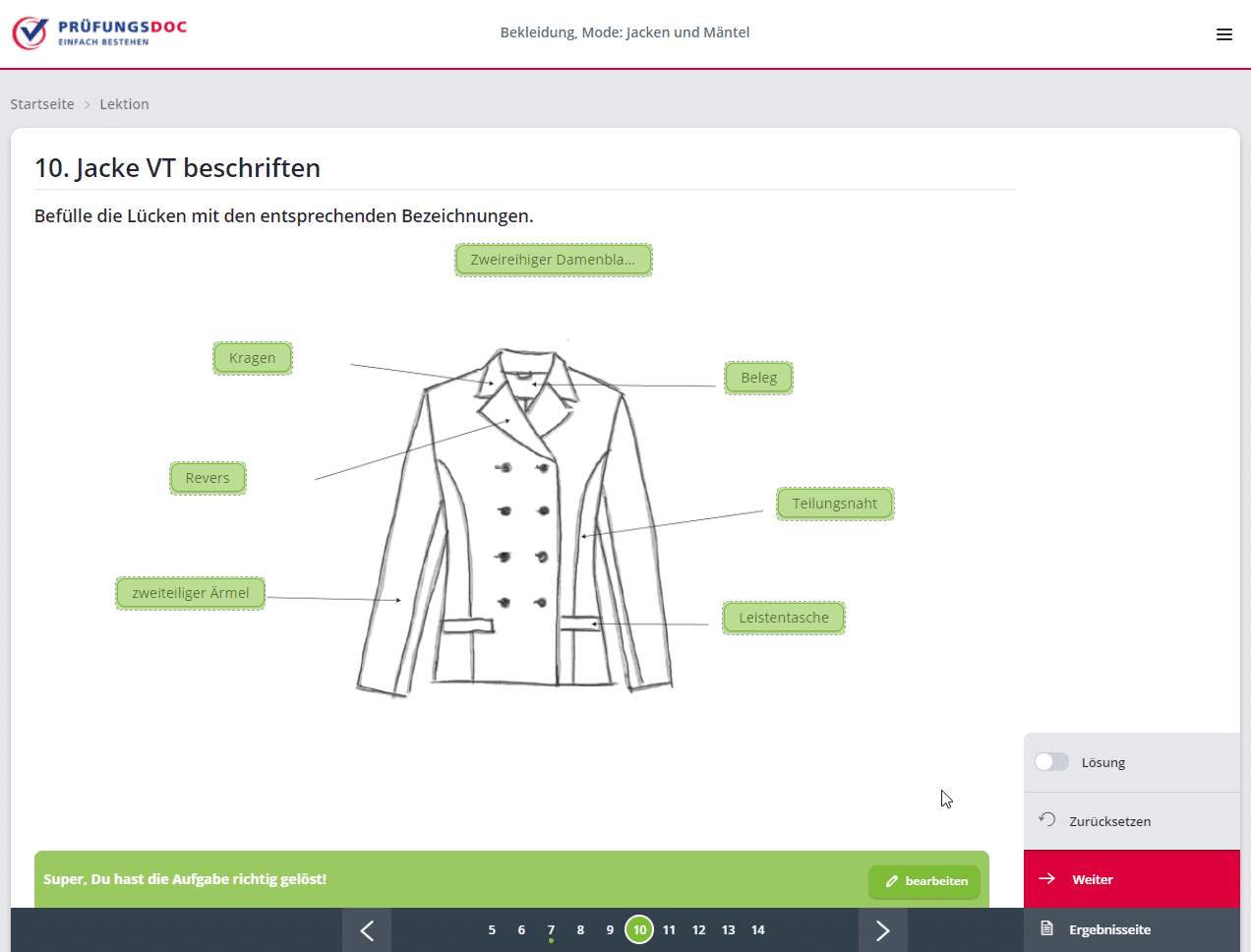Jump to question 14
Image resolution: width=1251 pixels, height=952 pixels.
[757, 929]
